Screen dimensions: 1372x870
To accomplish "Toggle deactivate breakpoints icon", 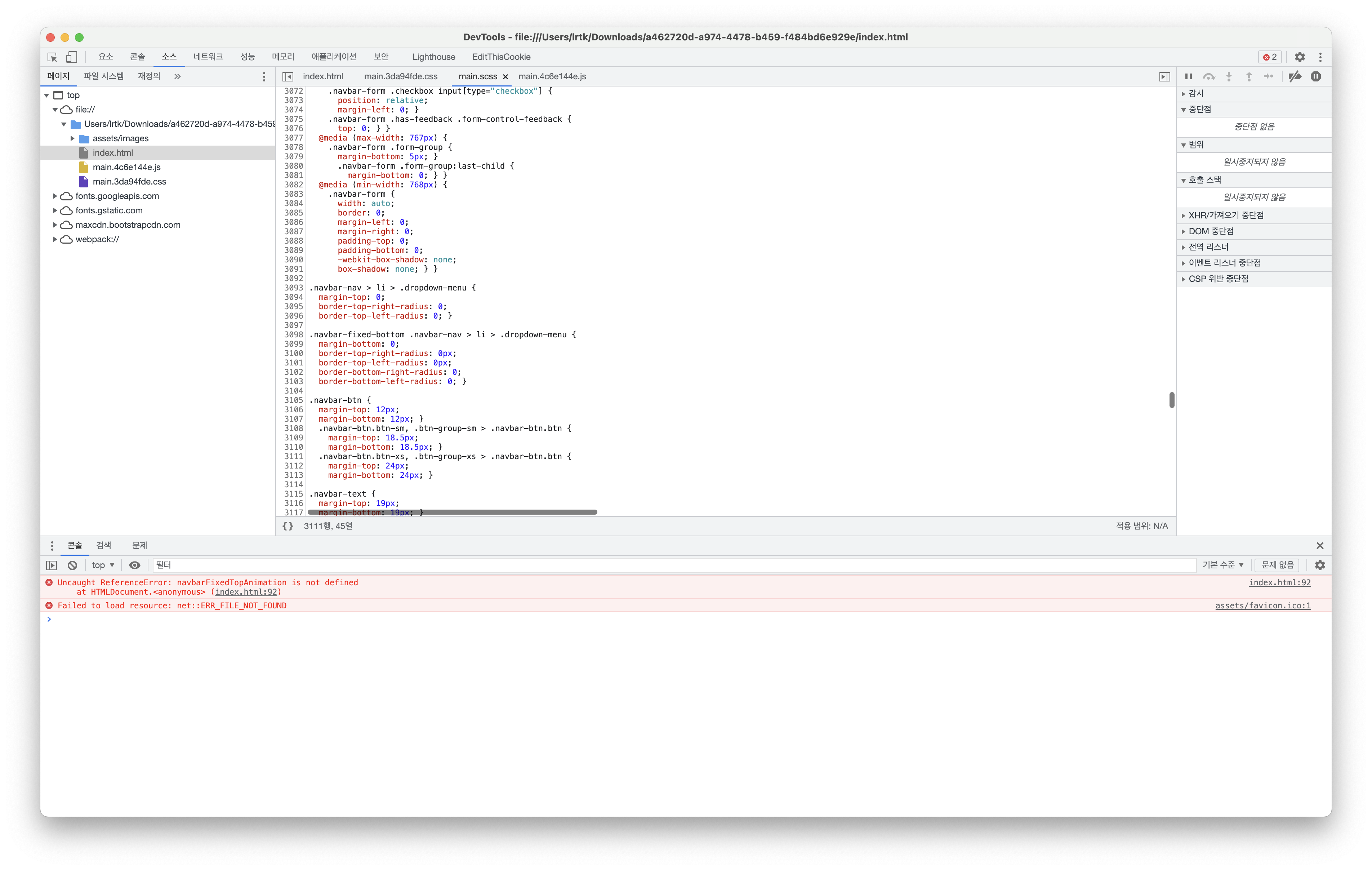I will 1295,76.
